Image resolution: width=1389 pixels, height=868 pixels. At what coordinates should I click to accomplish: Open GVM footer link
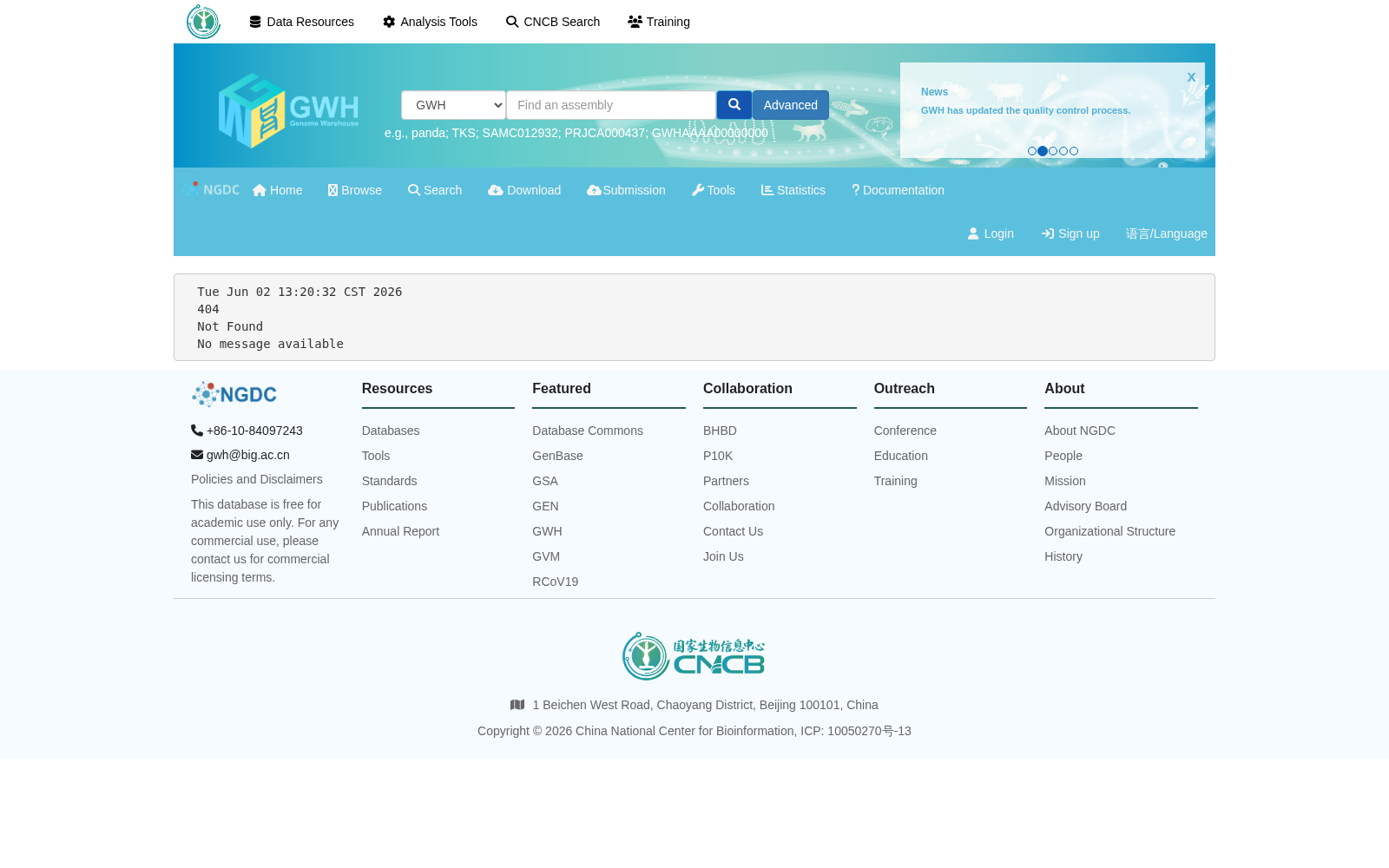click(x=546, y=556)
